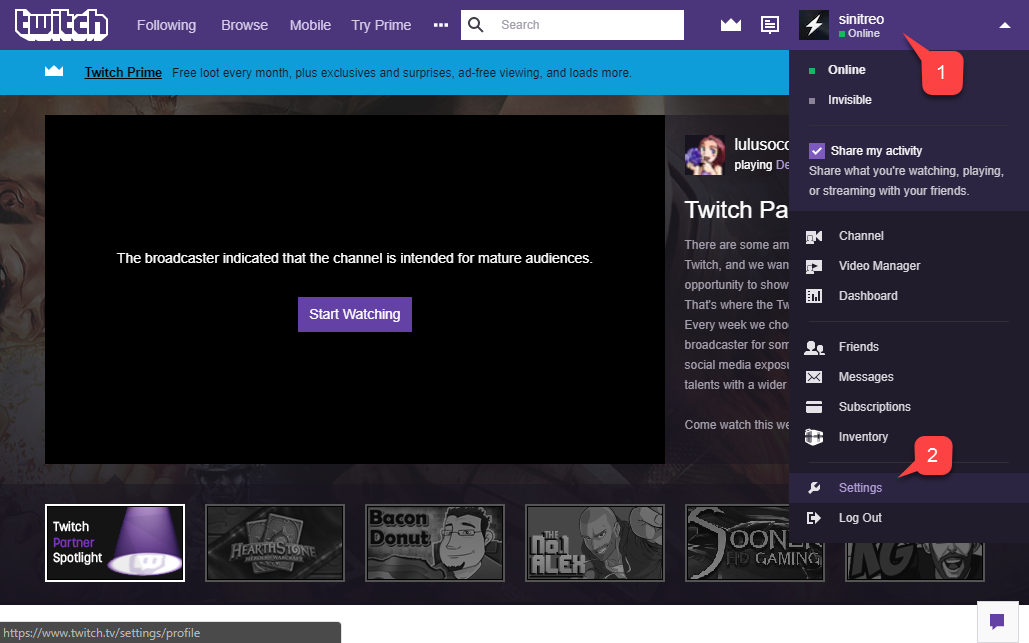Click the Inventory box icon
This screenshot has height=643, width=1029.
click(814, 437)
